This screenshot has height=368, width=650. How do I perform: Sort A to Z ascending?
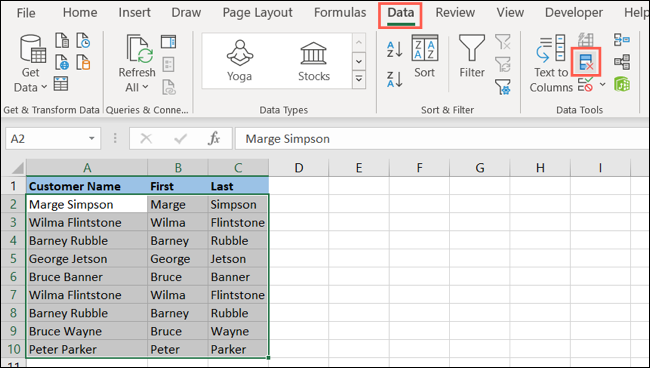(394, 49)
